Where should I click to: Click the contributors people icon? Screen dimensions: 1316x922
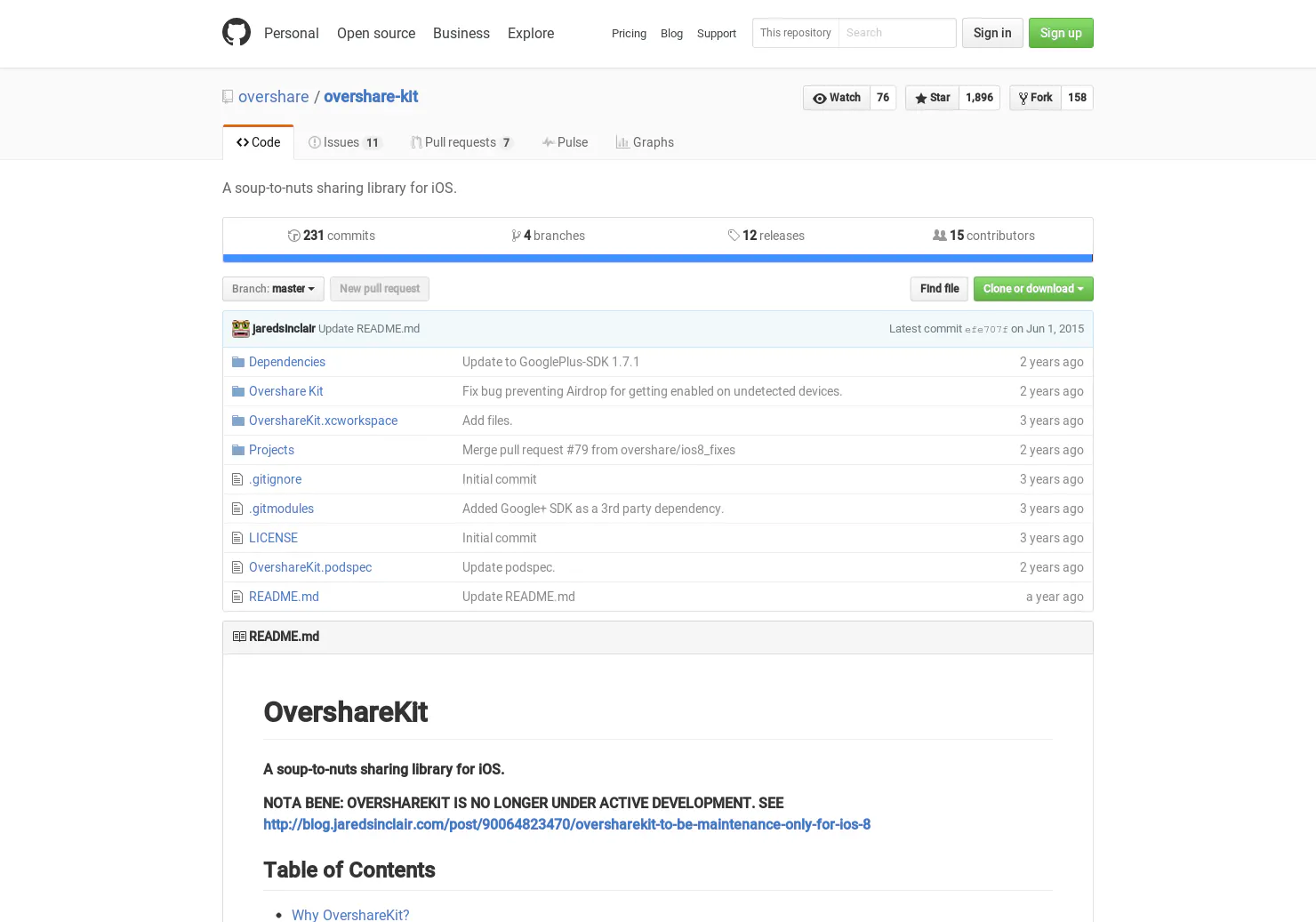pos(939,236)
